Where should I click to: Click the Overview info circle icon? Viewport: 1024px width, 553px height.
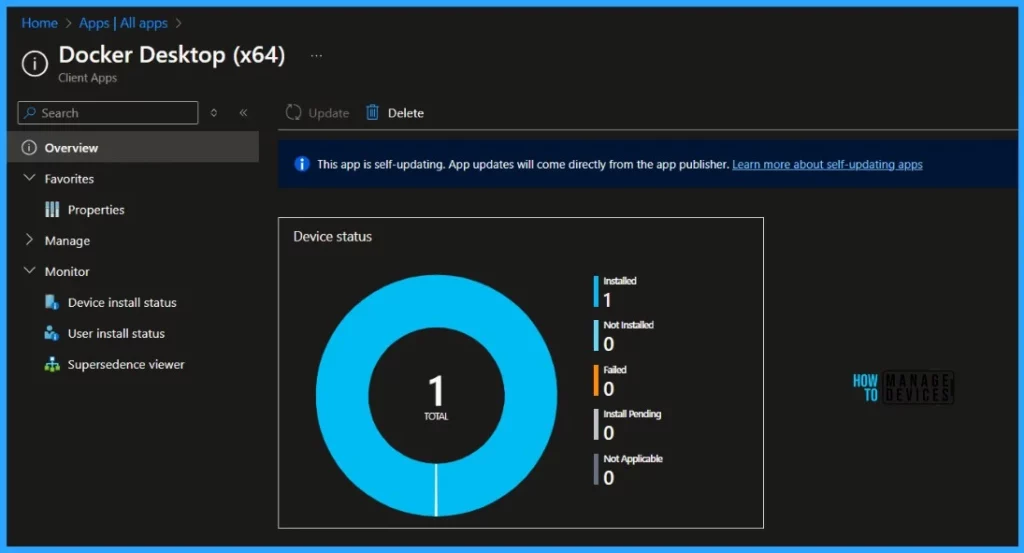click(29, 148)
